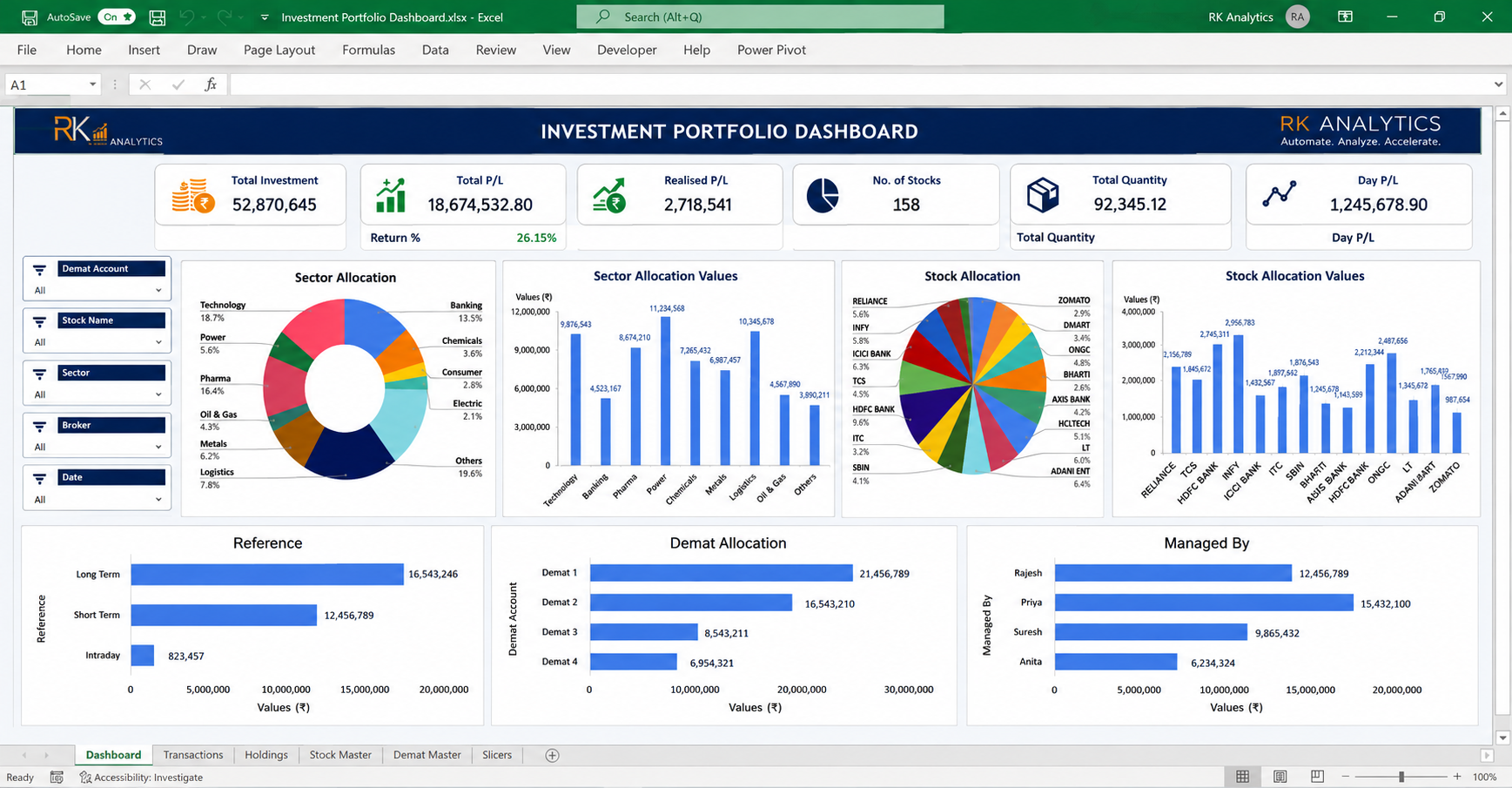The height and width of the screenshot is (788, 1512).
Task: Open the Stock Master sheet tab
Action: pyautogui.click(x=340, y=755)
